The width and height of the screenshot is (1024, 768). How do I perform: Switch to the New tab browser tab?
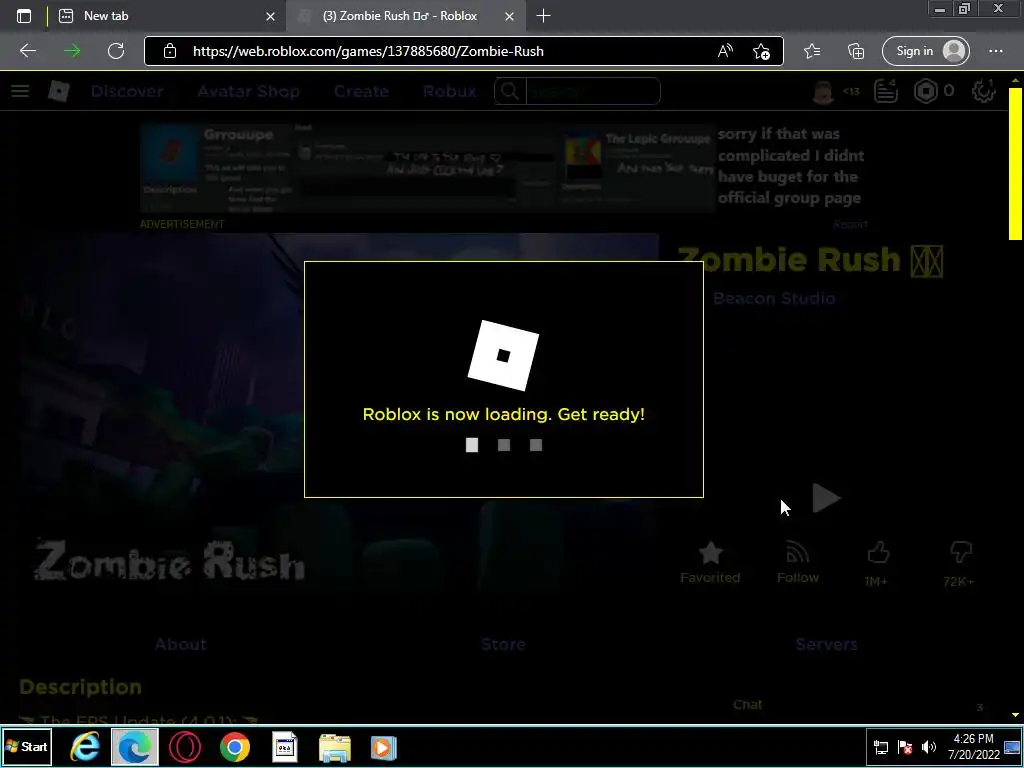click(167, 16)
